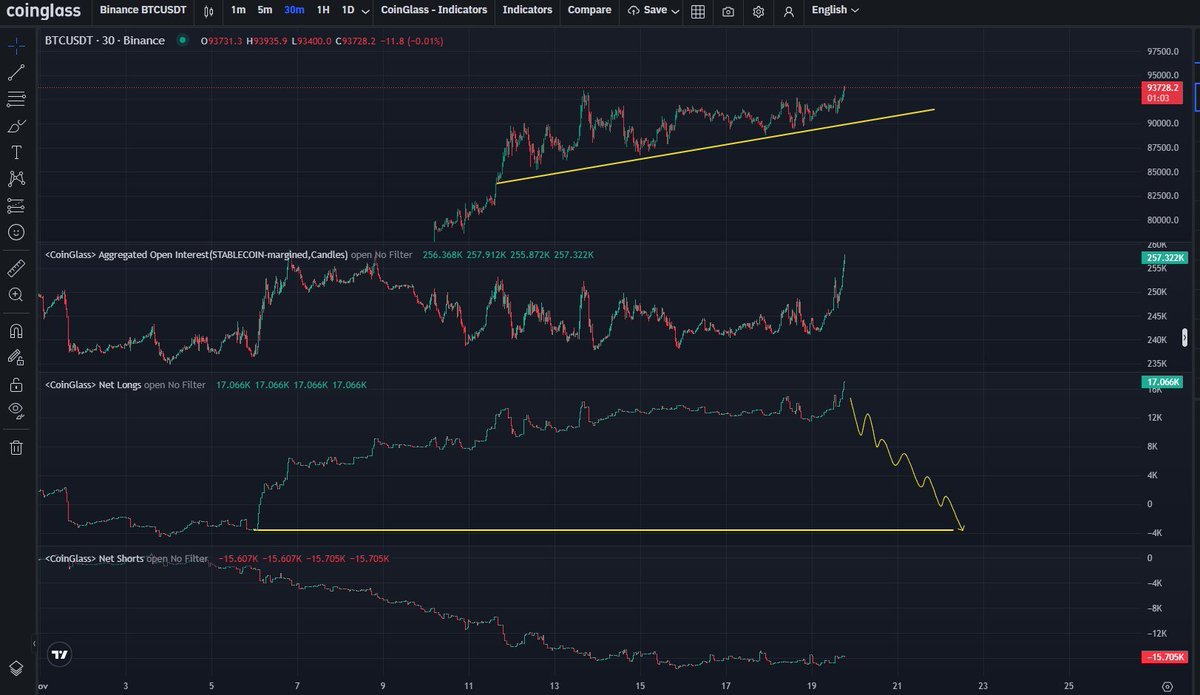Open the candlestick chart style selector
1200x695 pixels.
[x=208, y=11]
